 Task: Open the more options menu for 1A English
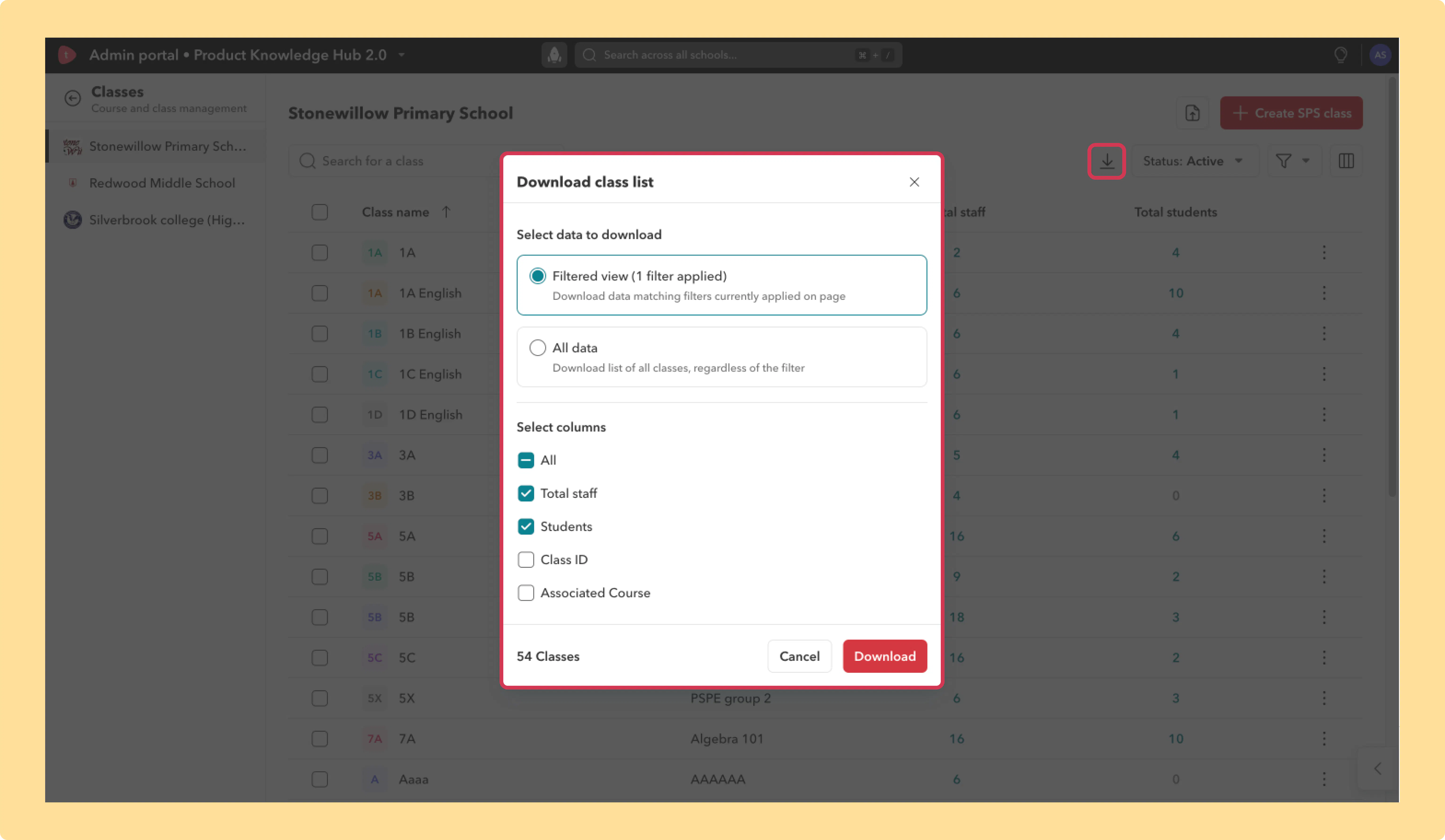click(1324, 293)
